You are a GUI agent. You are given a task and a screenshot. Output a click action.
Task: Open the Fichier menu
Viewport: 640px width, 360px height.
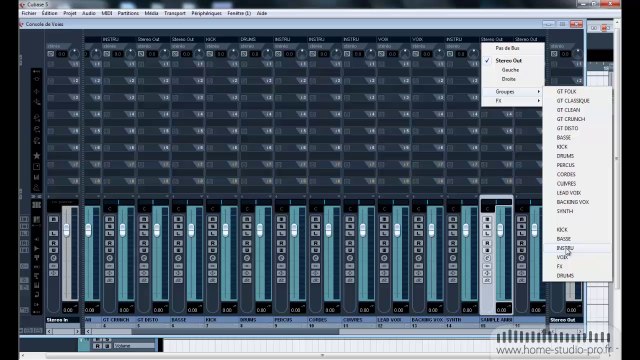pos(29,13)
